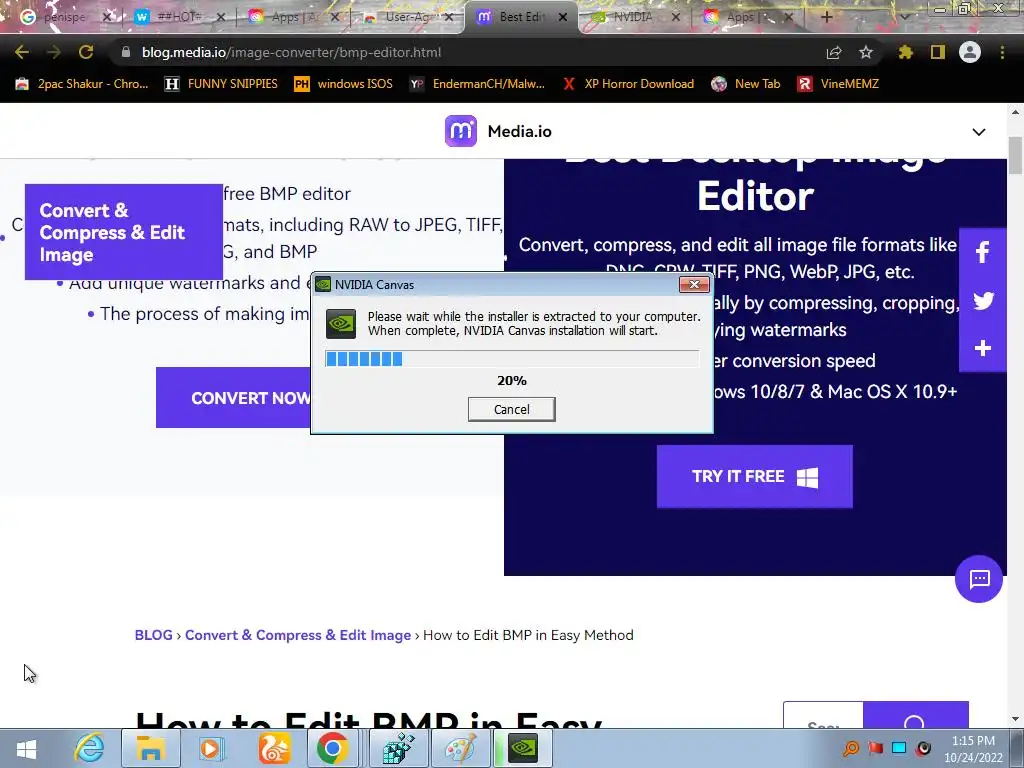Image resolution: width=1024 pixels, height=768 pixels.
Task: Click the purple search button
Action: [916, 716]
